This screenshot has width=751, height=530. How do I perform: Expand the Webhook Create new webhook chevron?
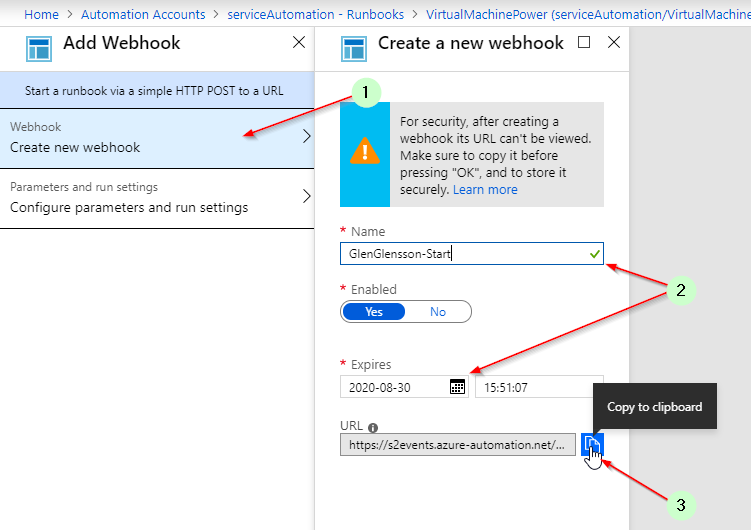307,136
